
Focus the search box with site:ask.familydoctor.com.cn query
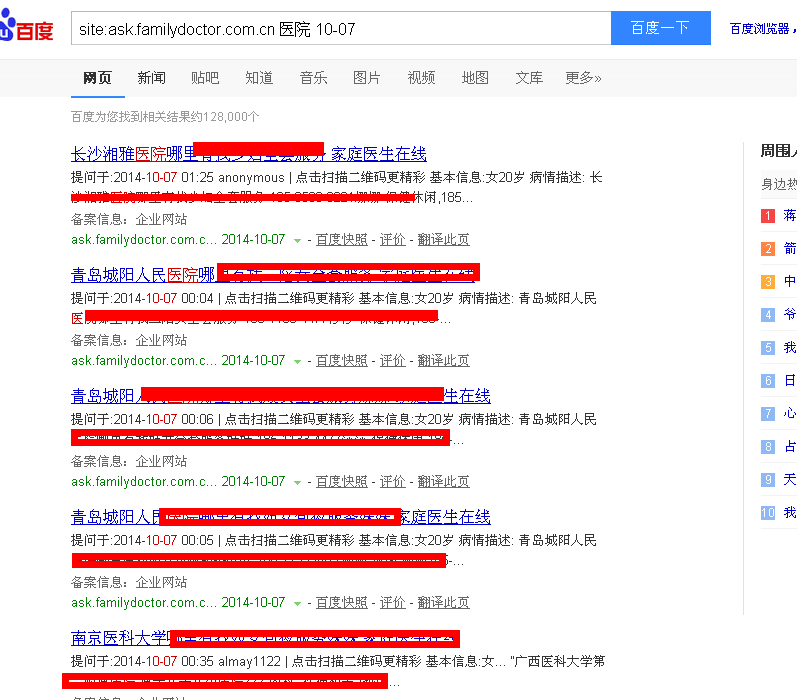coord(341,28)
